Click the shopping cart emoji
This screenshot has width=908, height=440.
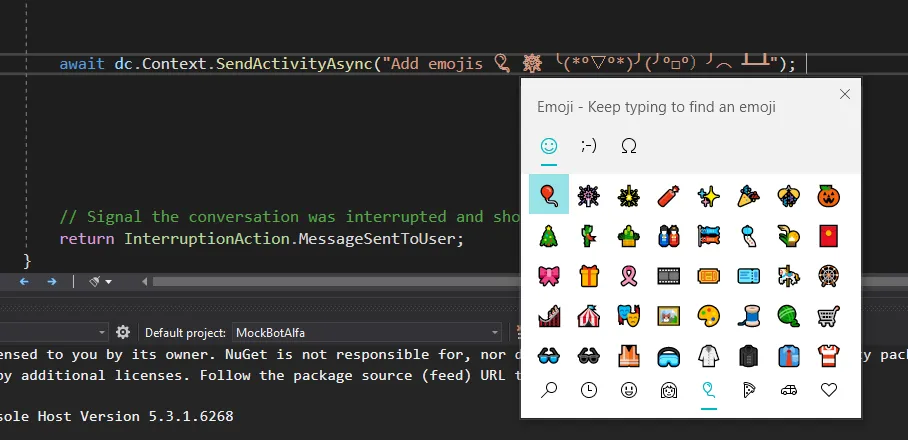tap(828, 315)
